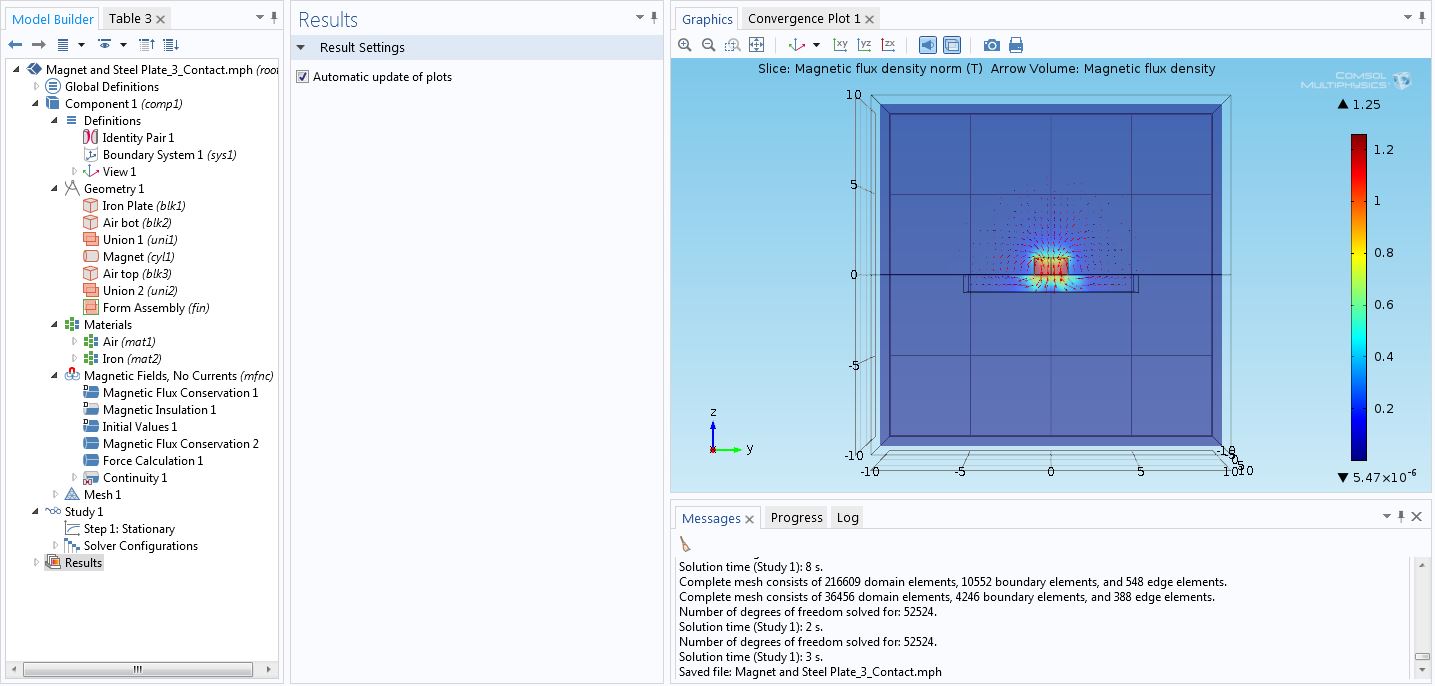Image resolution: width=1435 pixels, height=686 pixels.
Task: Take an image snapshot with the camera icon
Action: click(x=991, y=45)
